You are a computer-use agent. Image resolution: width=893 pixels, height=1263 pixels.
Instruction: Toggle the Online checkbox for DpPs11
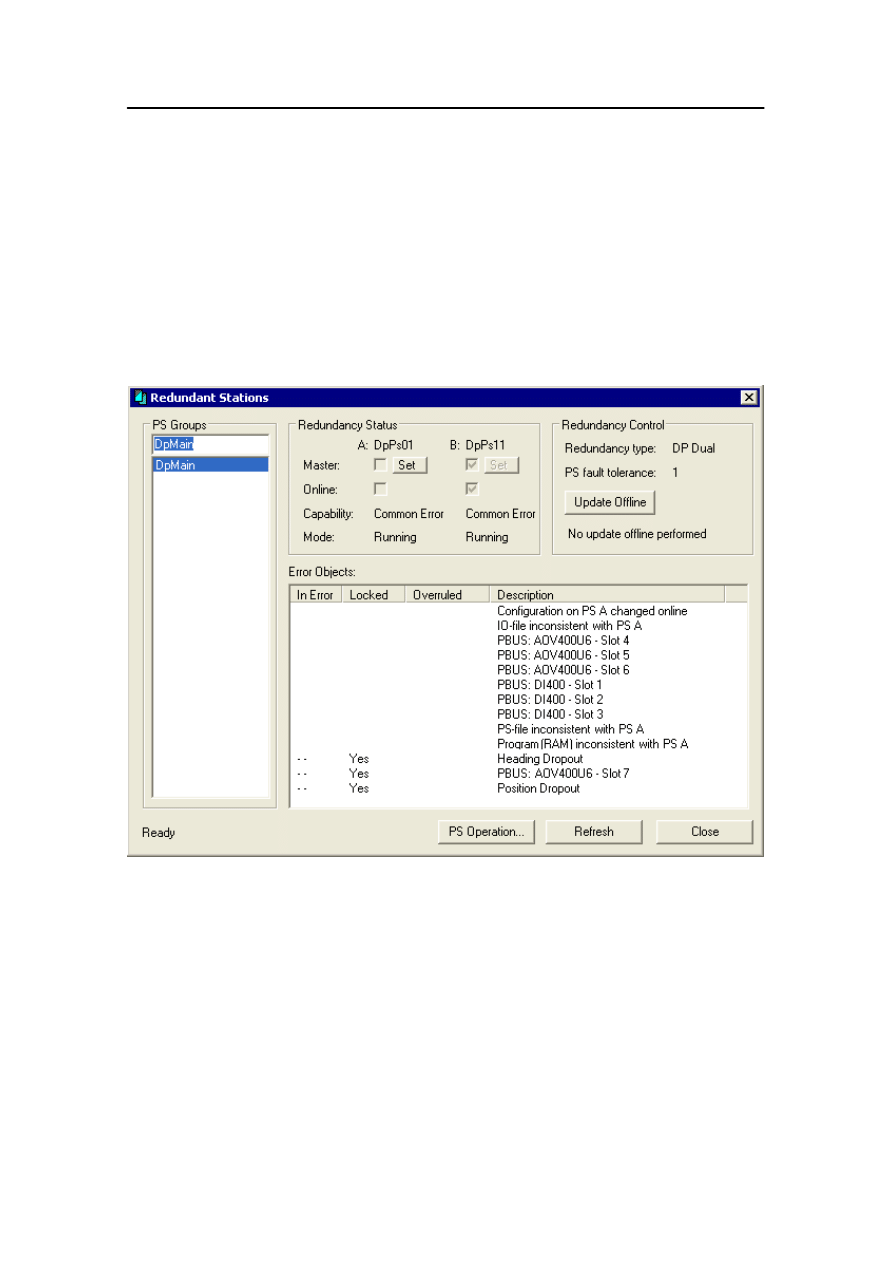click(x=472, y=489)
